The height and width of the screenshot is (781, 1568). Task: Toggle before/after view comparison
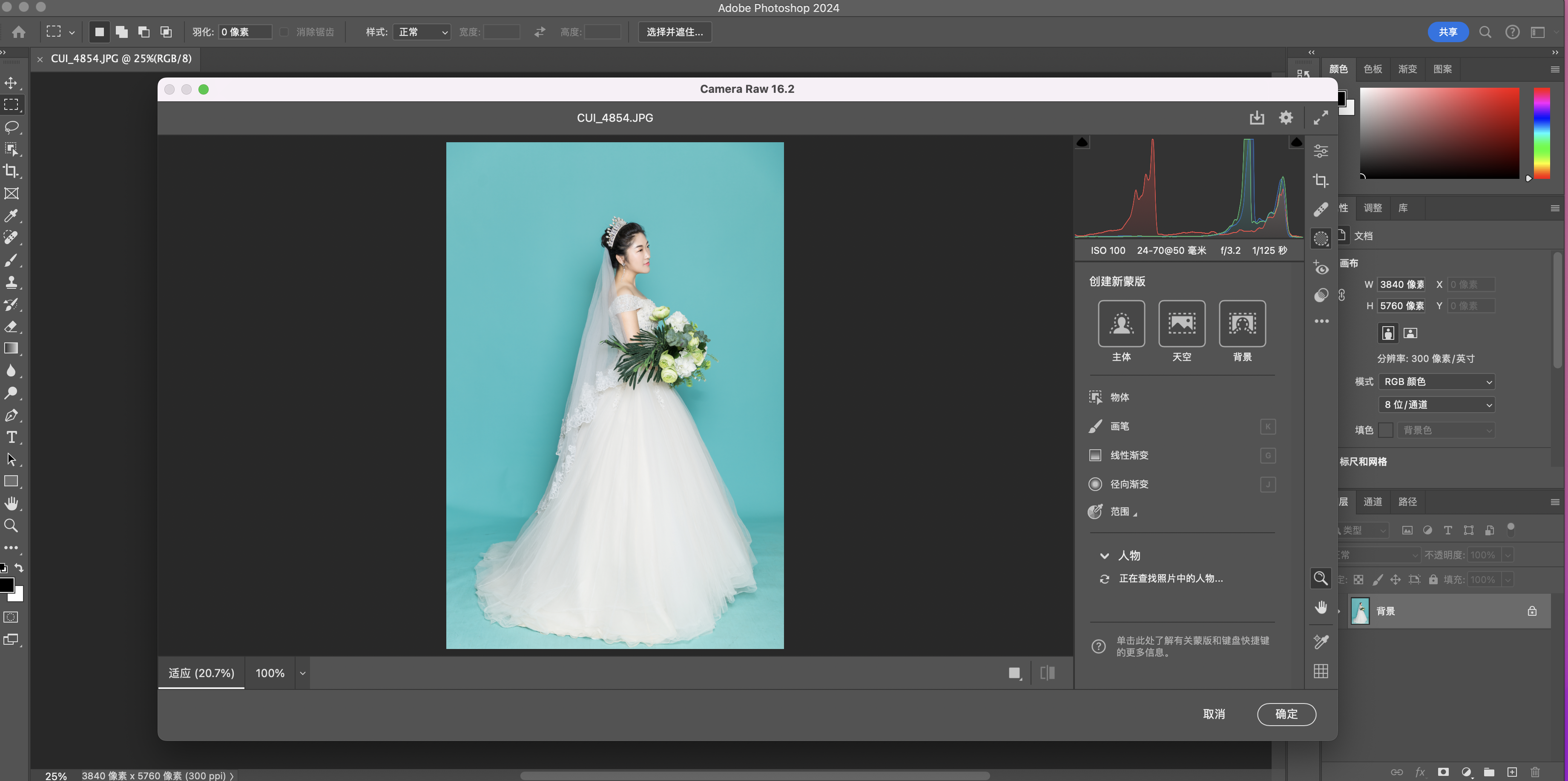tap(1047, 673)
